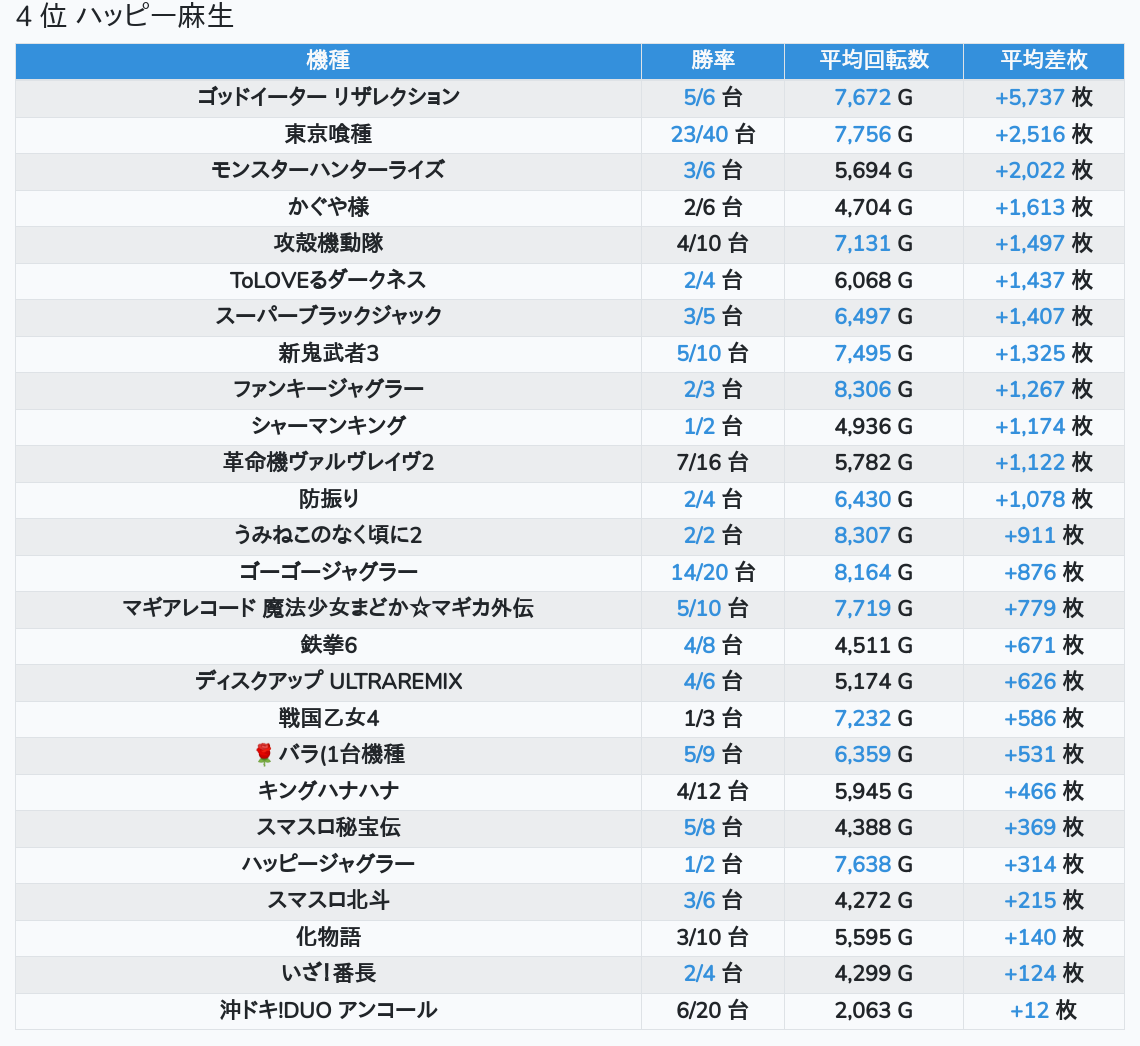Screen dimensions: 1140x1046
Task: Click the モンスターハンターライズ machine name
Action: (328, 170)
